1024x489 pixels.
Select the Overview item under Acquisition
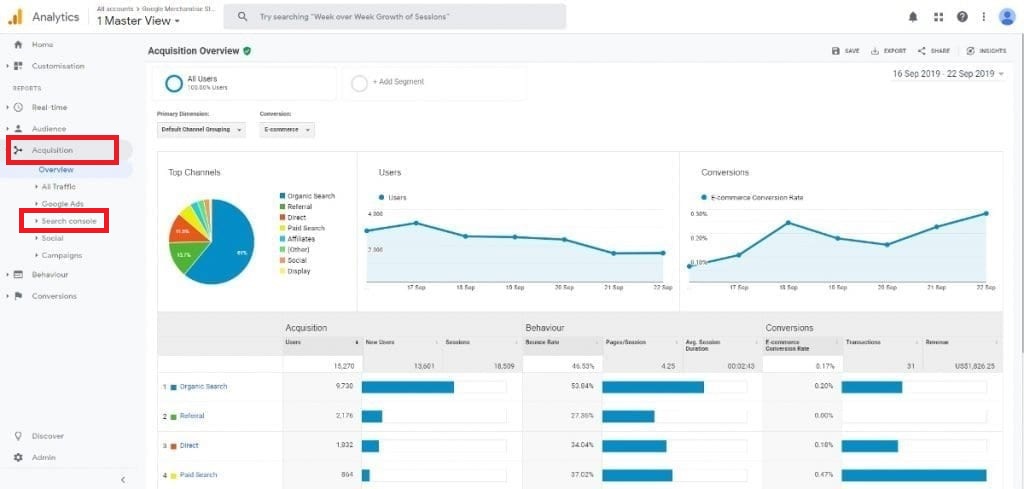point(56,170)
